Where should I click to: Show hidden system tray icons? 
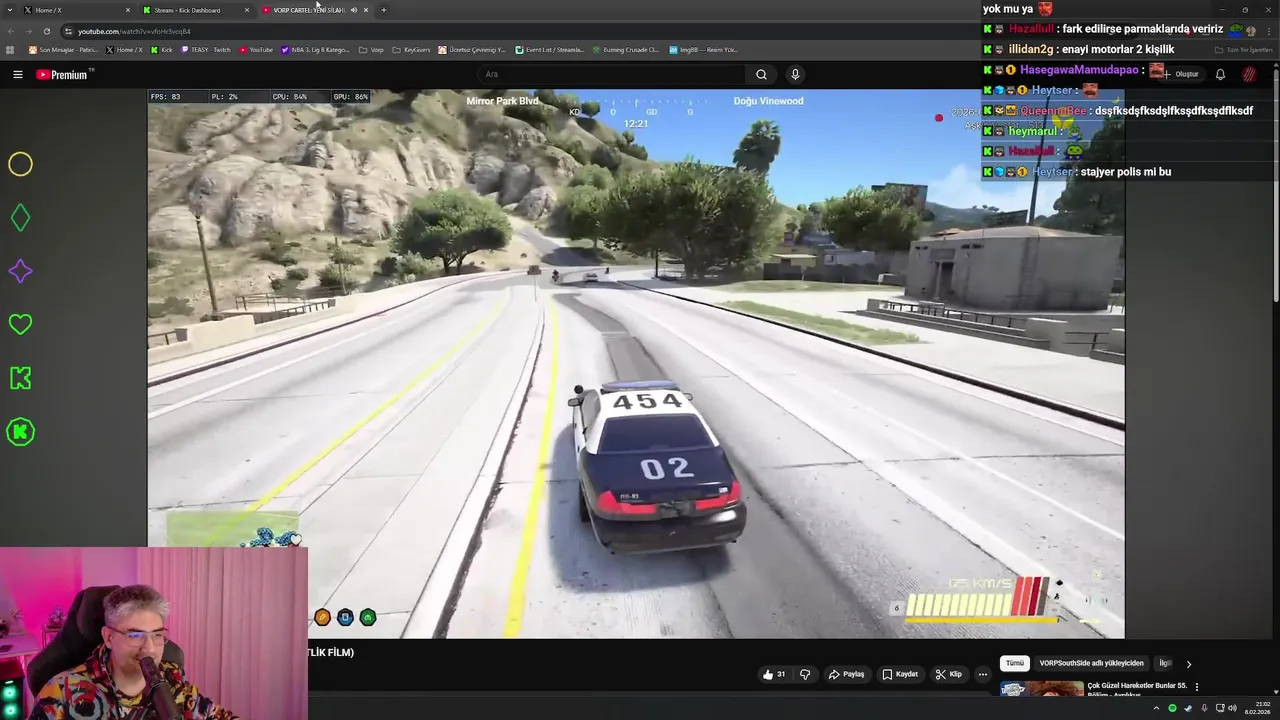tap(1157, 708)
